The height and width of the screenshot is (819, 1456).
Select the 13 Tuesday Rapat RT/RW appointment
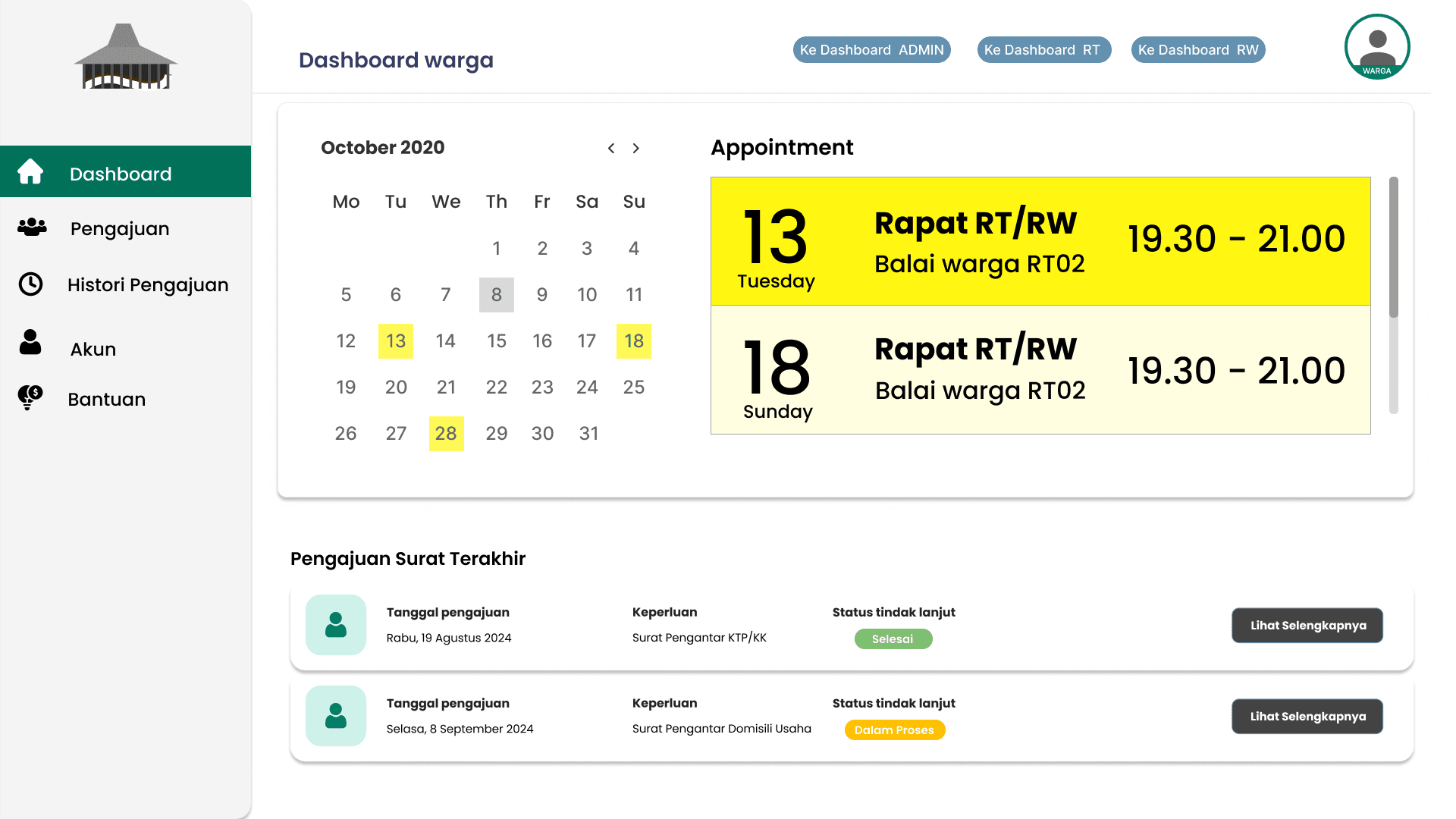coord(1040,241)
